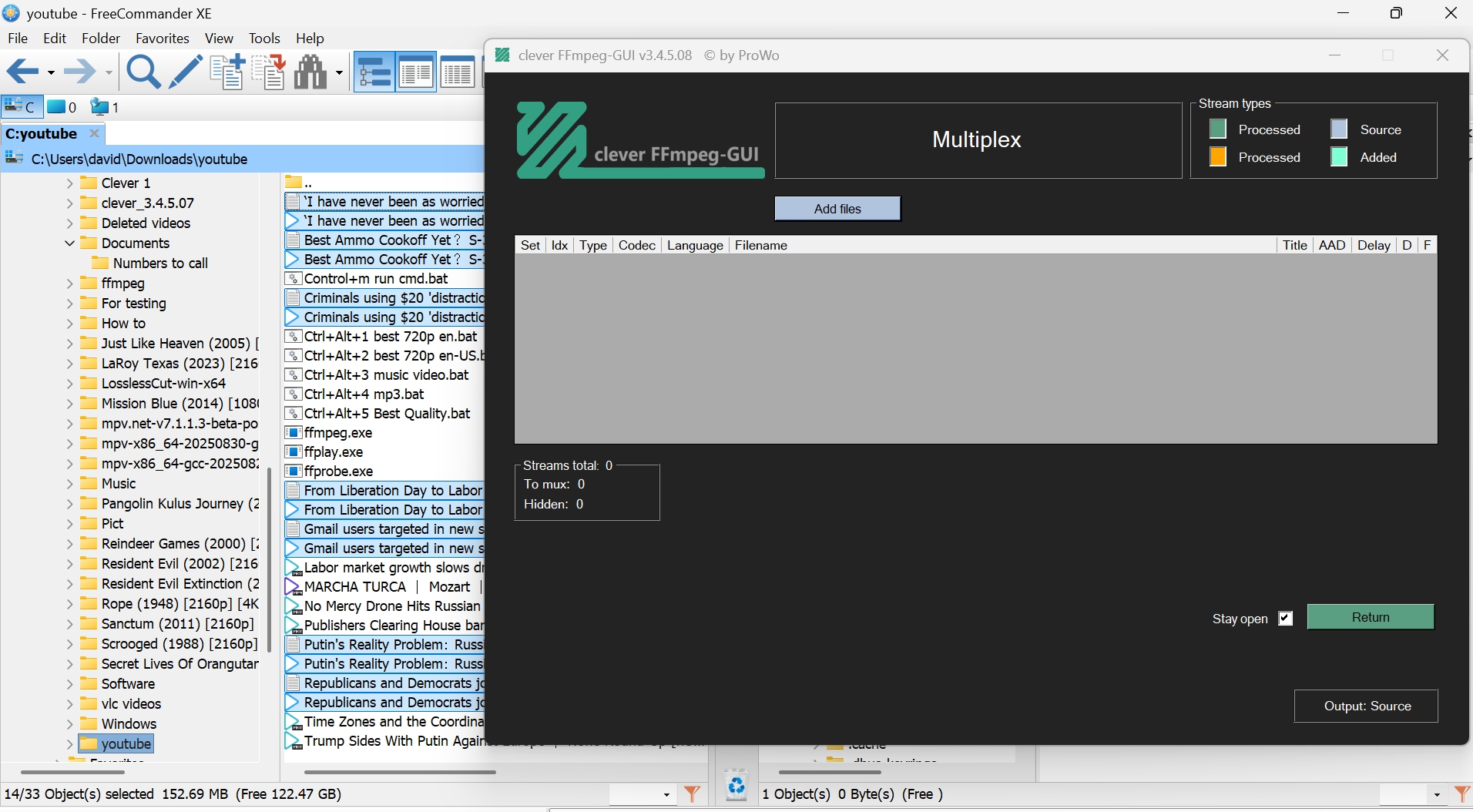Screen dimensions: 1473x812
Task: Select drive C in the drive bar
Action: (21, 106)
